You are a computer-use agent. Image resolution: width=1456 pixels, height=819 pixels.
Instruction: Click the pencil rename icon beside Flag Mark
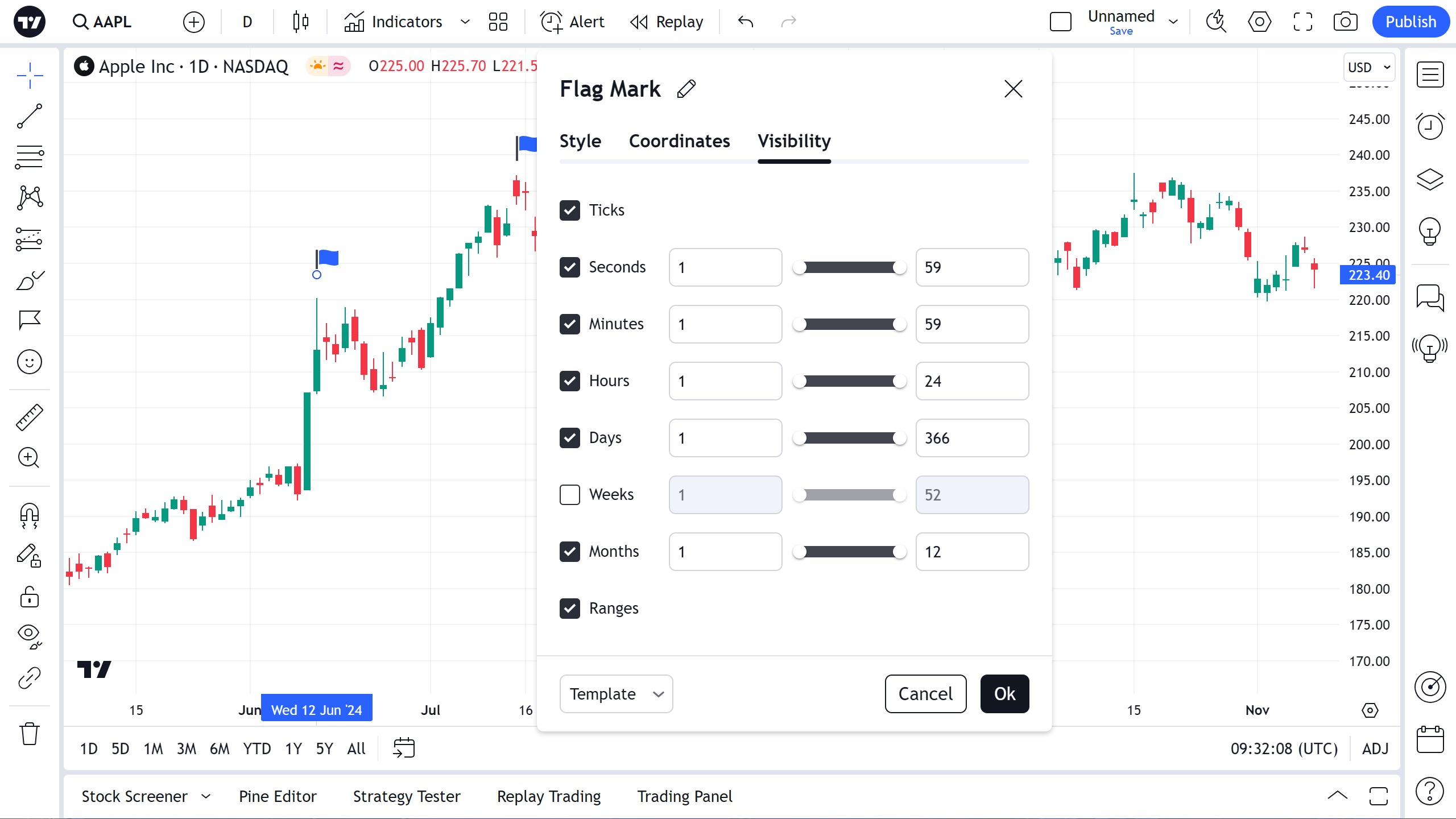click(x=686, y=89)
